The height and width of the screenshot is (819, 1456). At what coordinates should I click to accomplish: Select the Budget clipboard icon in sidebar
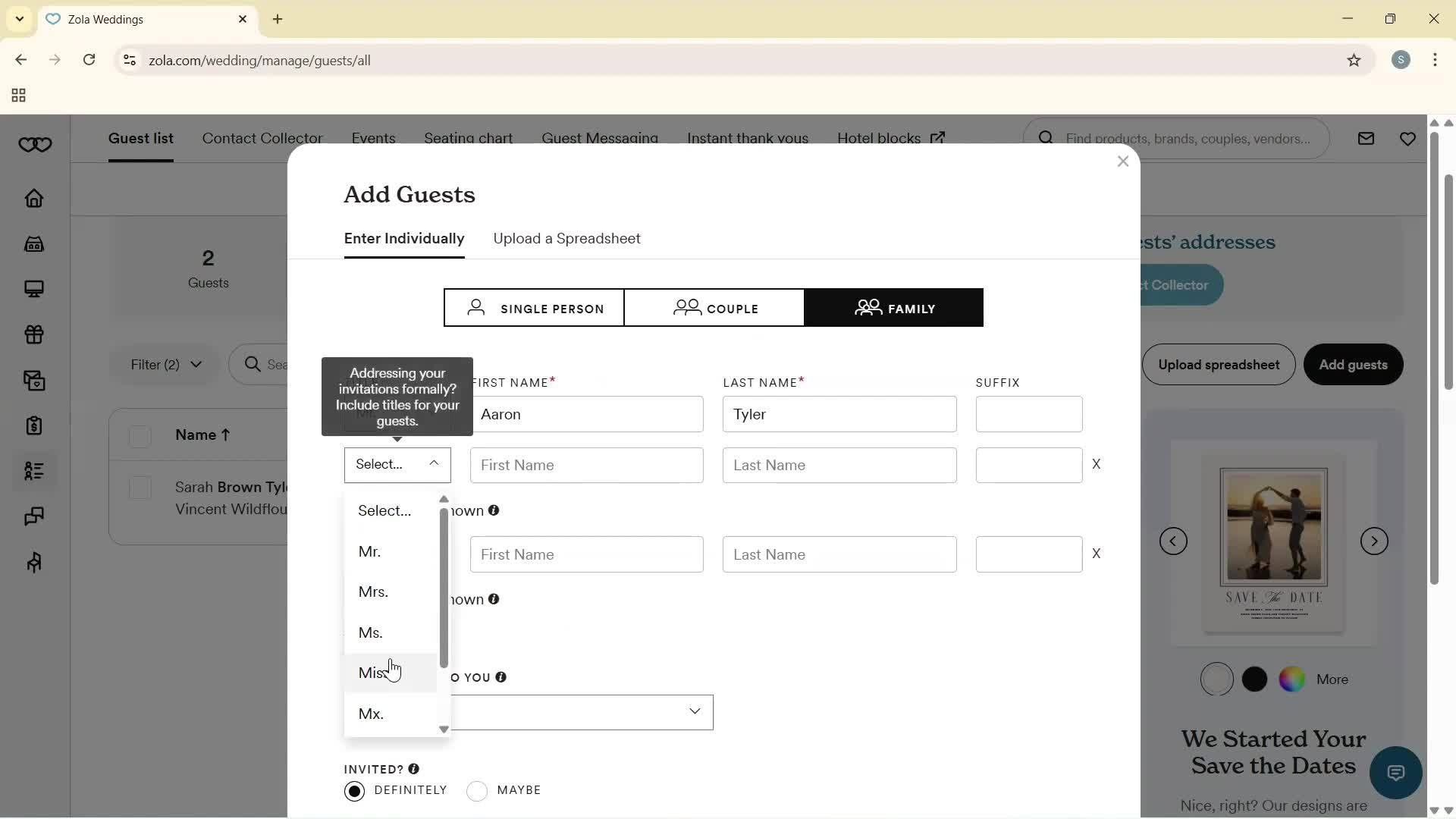[x=35, y=426]
